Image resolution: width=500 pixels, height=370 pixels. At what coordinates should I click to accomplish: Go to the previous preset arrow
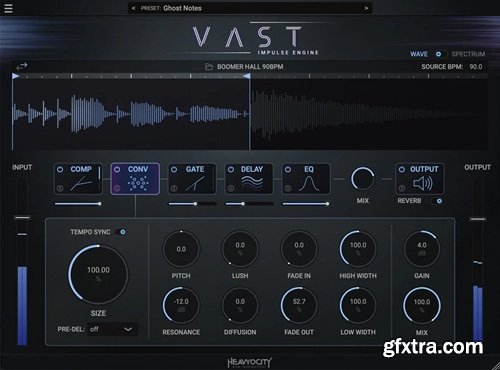133,8
